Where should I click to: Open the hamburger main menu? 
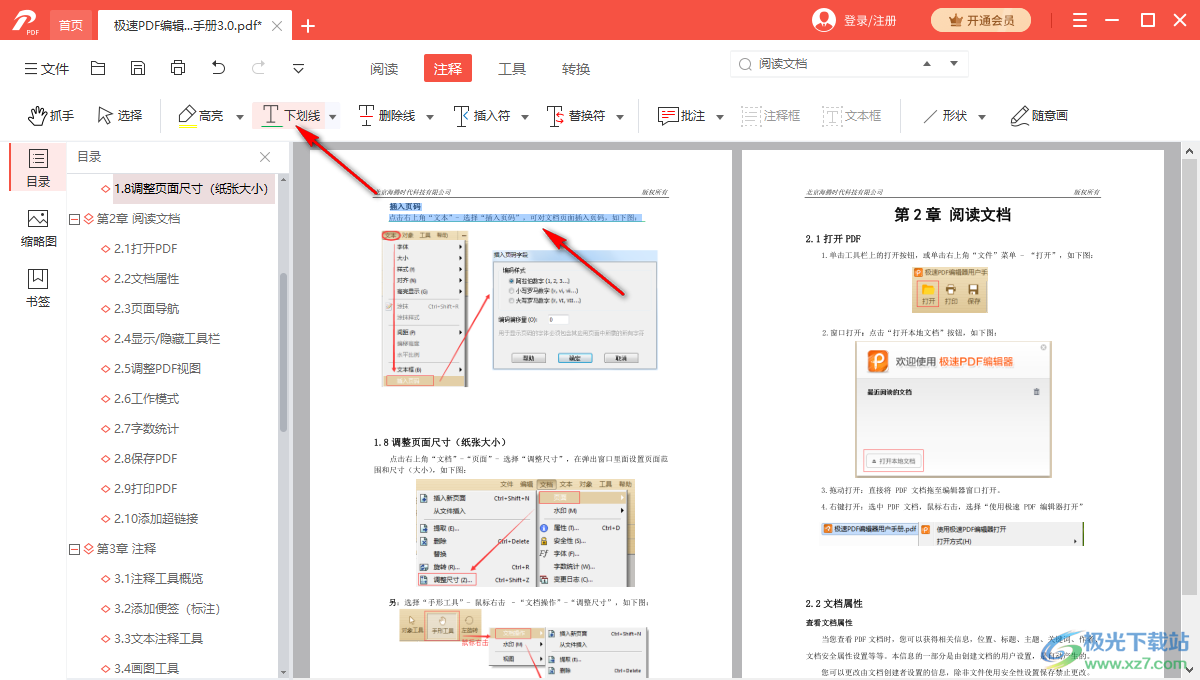pos(1080,20)
